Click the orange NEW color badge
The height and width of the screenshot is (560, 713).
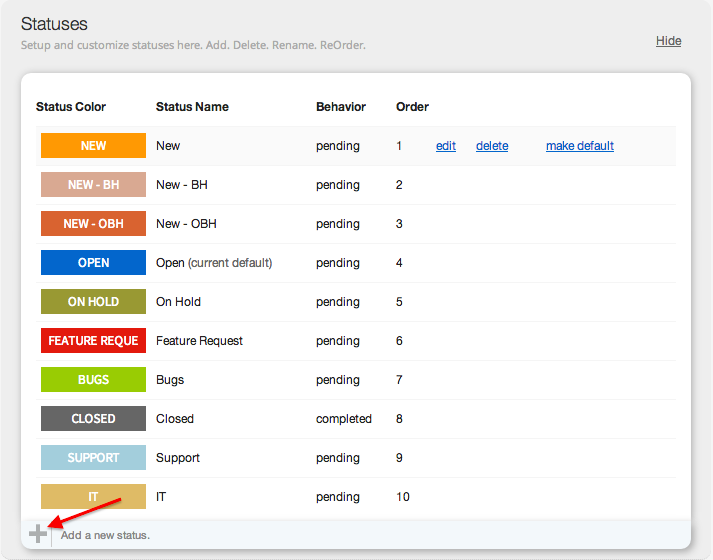click(93, 145)
